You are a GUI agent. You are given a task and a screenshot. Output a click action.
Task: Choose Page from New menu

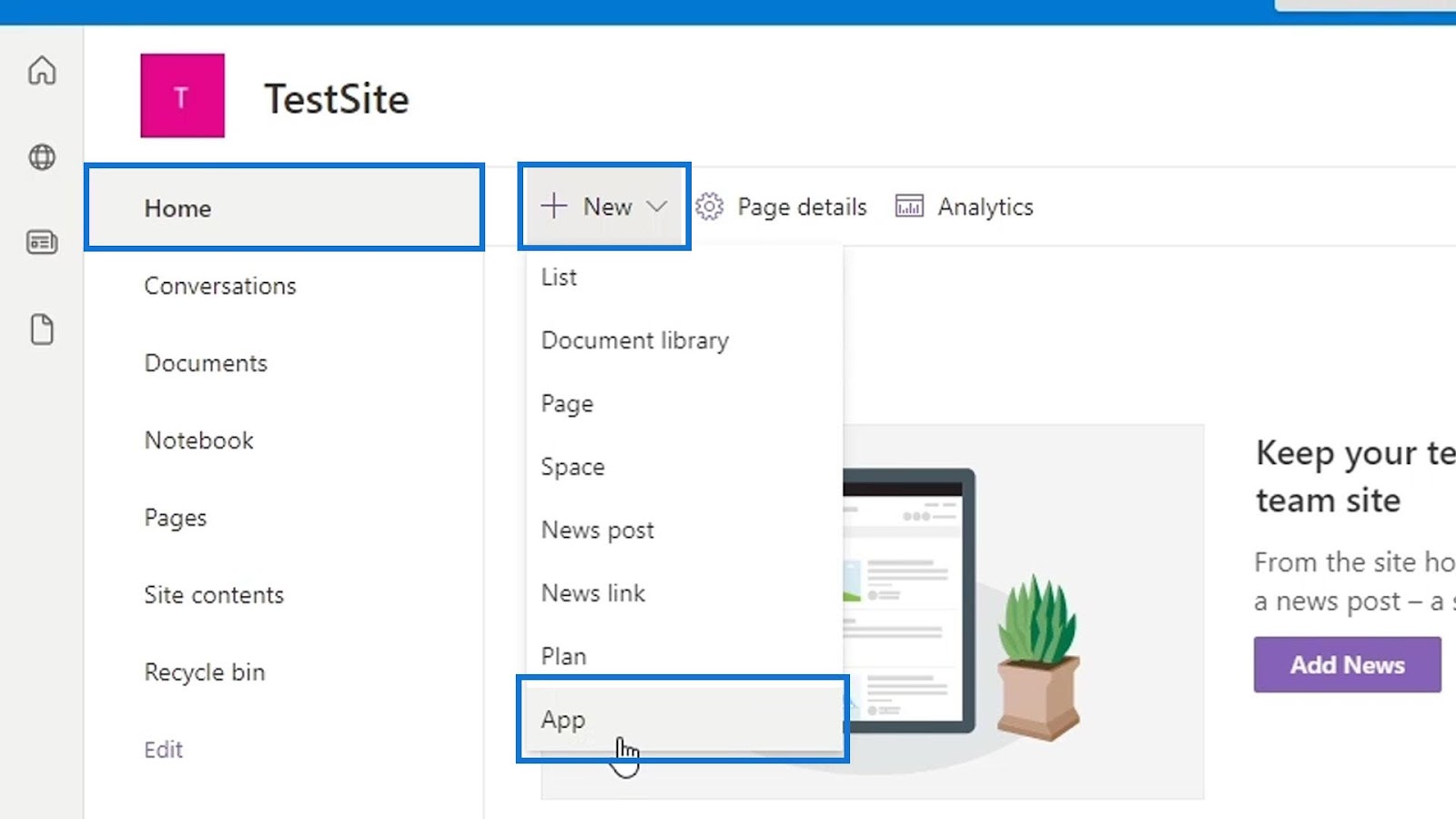point(684,403)
